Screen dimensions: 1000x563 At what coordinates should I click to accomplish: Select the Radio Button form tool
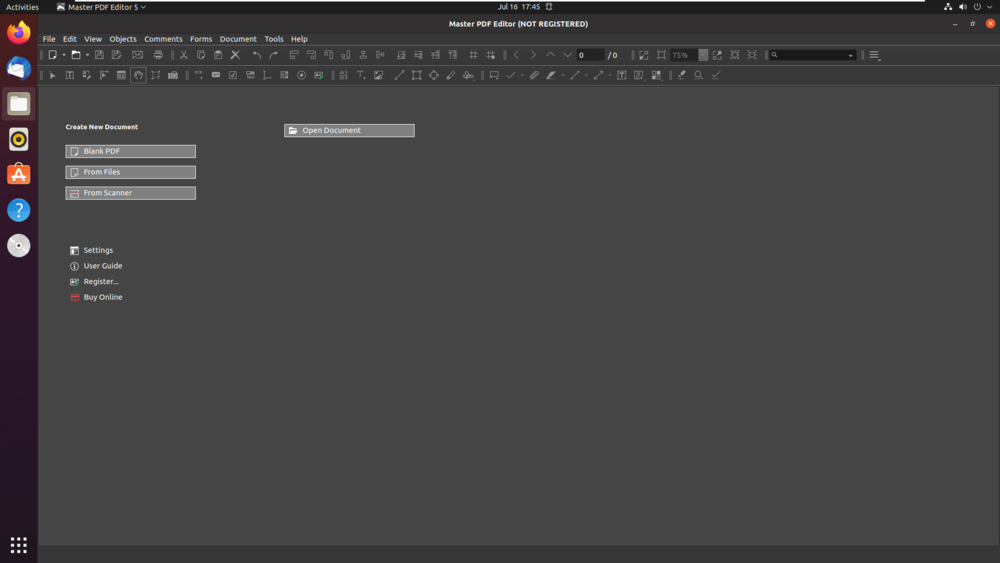pyautogui.click(x=301, y=75)
